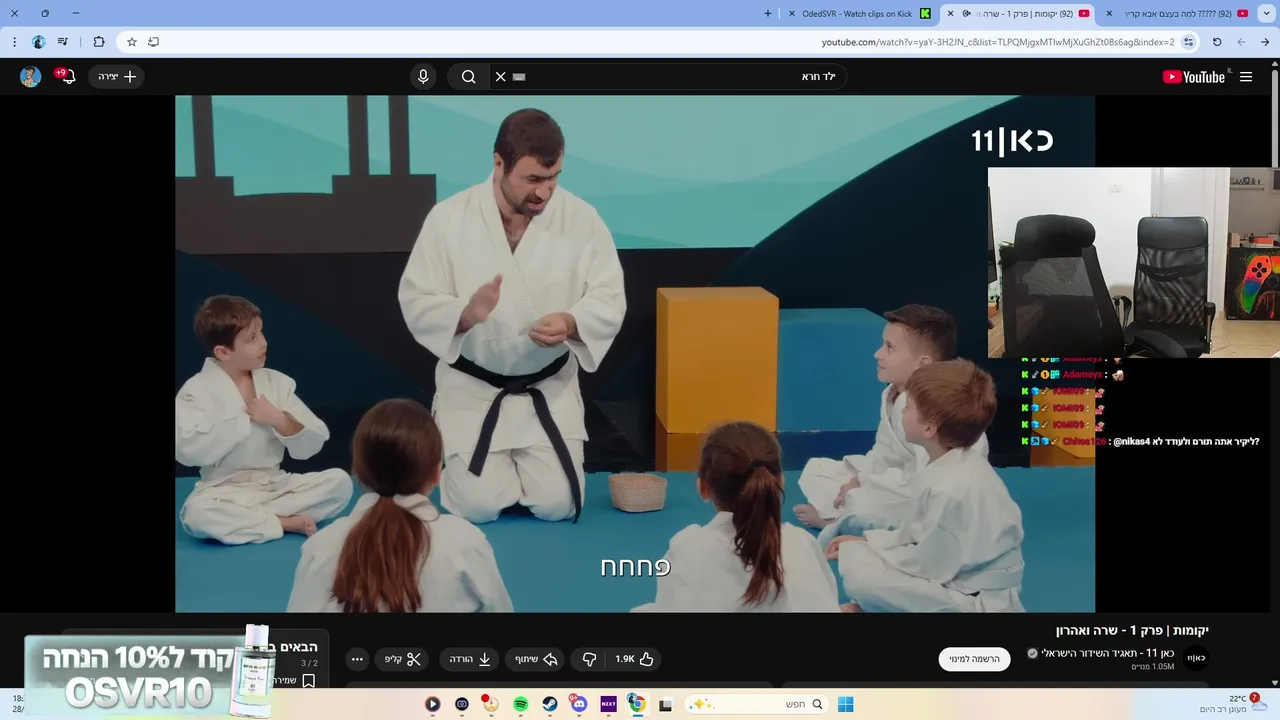Viewport: 1280px width, 720px height.
Task: Click the magnifier search button
Action: click(x=468, y=77)
